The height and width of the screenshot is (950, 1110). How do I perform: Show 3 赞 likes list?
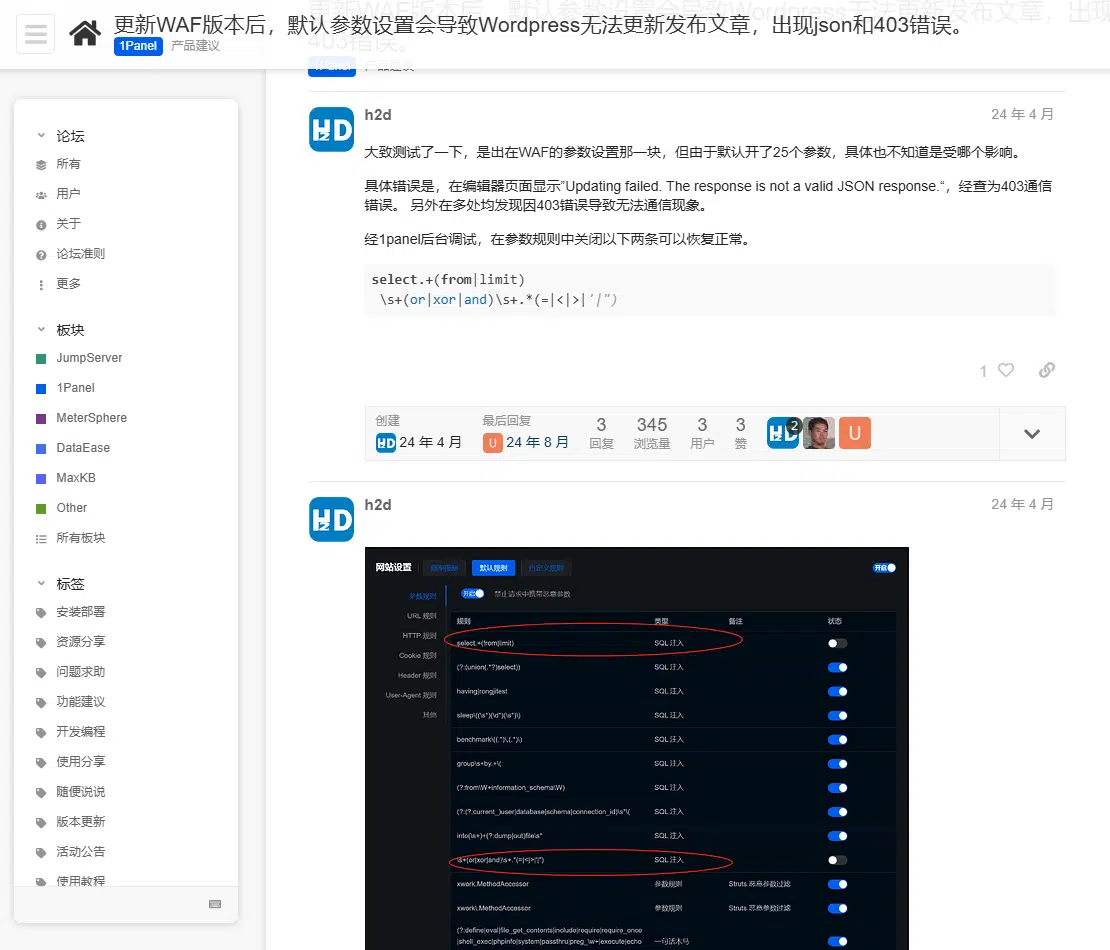click(x=740, y=433)
